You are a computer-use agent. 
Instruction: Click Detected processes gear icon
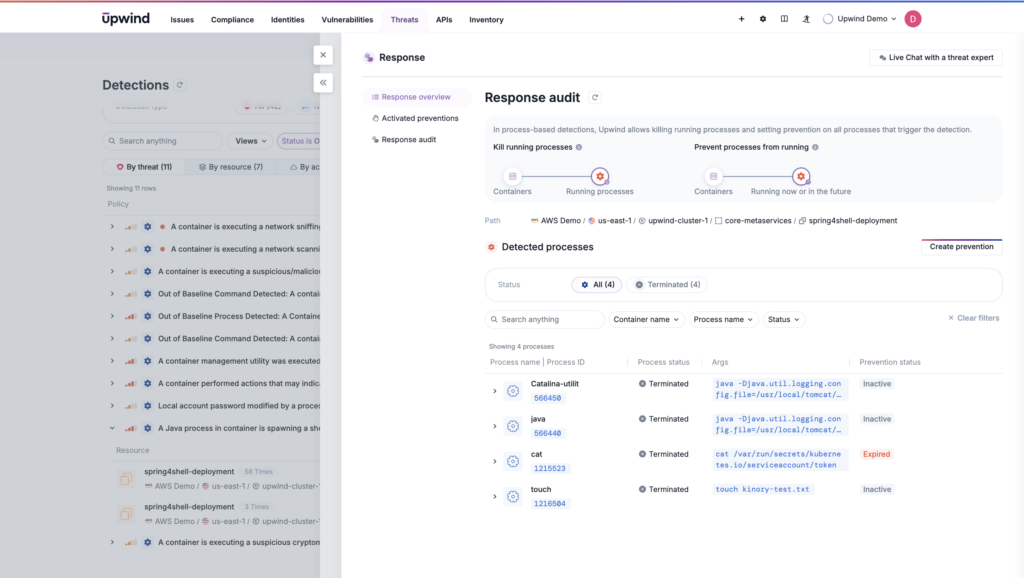491,247
